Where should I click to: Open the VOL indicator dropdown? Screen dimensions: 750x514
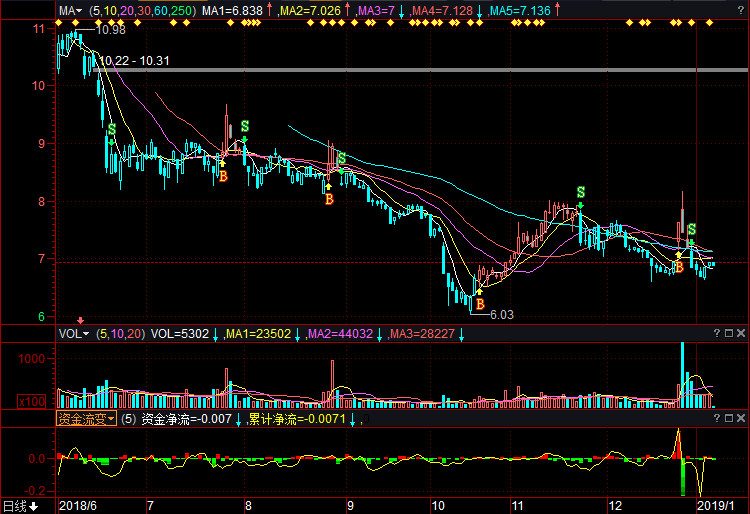pos(74,334)
